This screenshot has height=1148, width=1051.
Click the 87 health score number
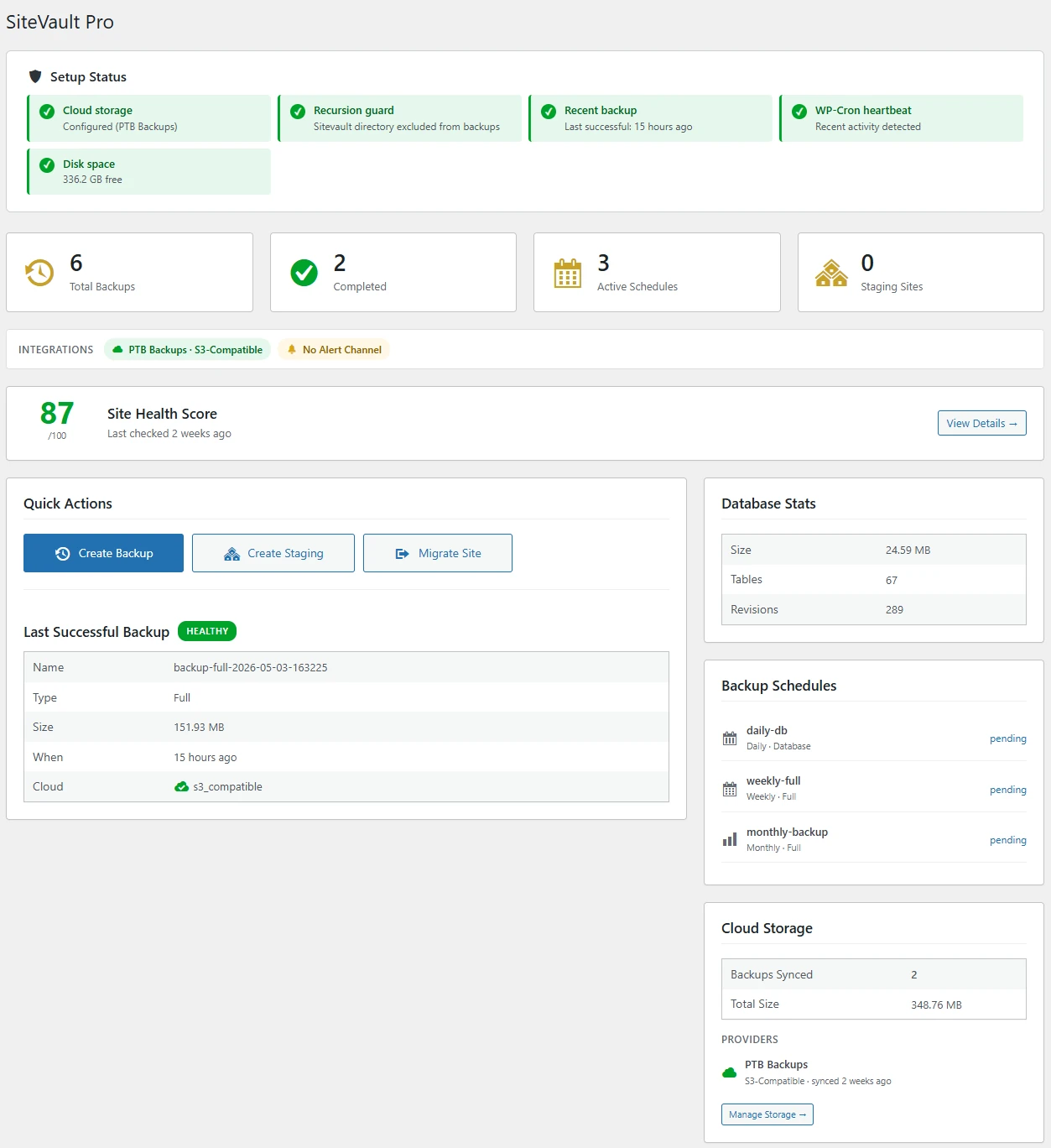(57, 413)
